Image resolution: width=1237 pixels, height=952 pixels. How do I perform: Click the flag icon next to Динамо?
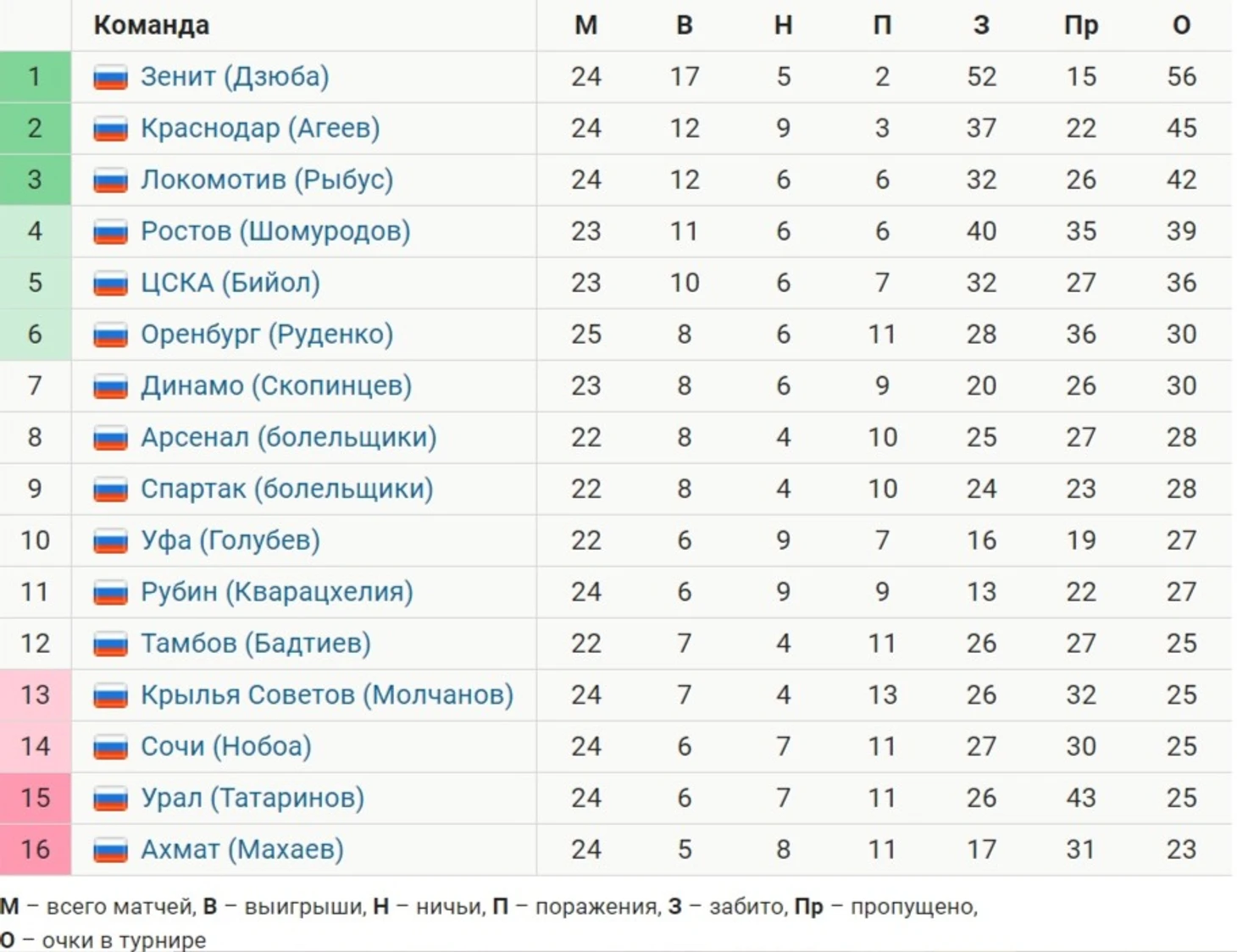coord(110,387)
